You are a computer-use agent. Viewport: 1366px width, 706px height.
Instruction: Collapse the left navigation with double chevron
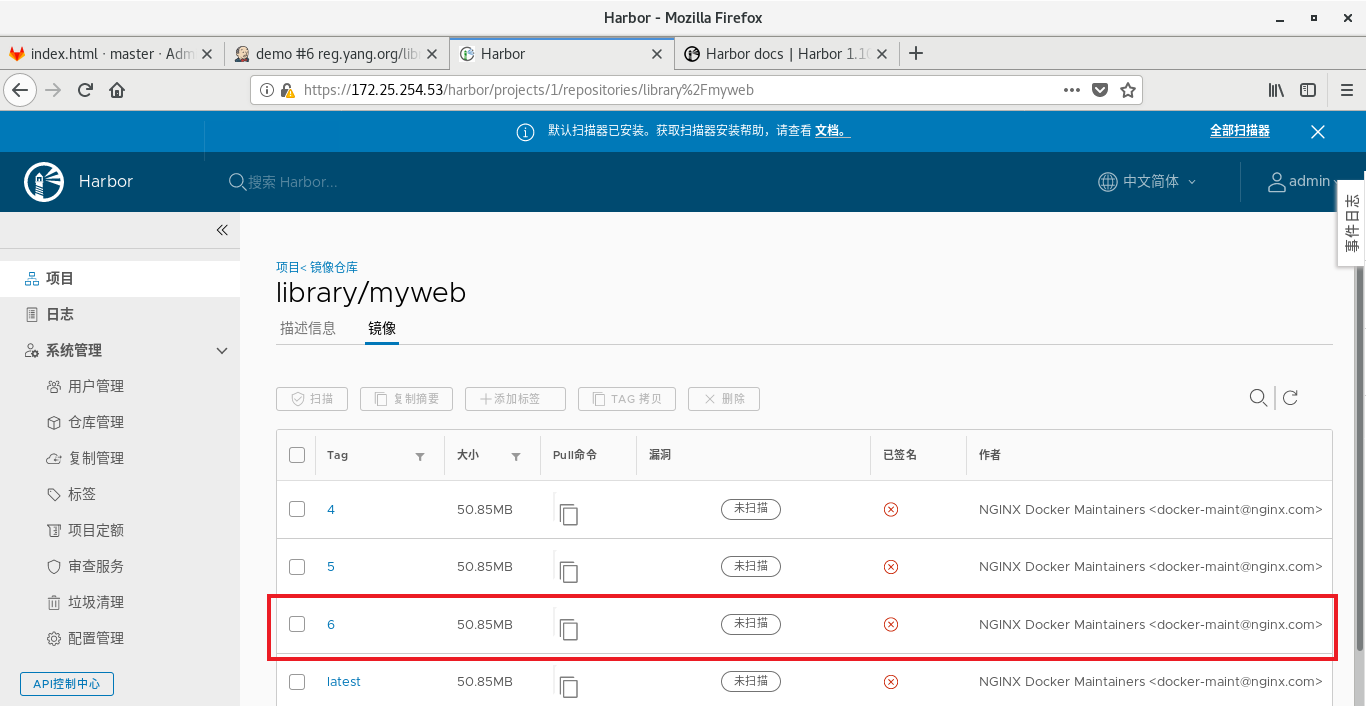[x=222, y=230]
